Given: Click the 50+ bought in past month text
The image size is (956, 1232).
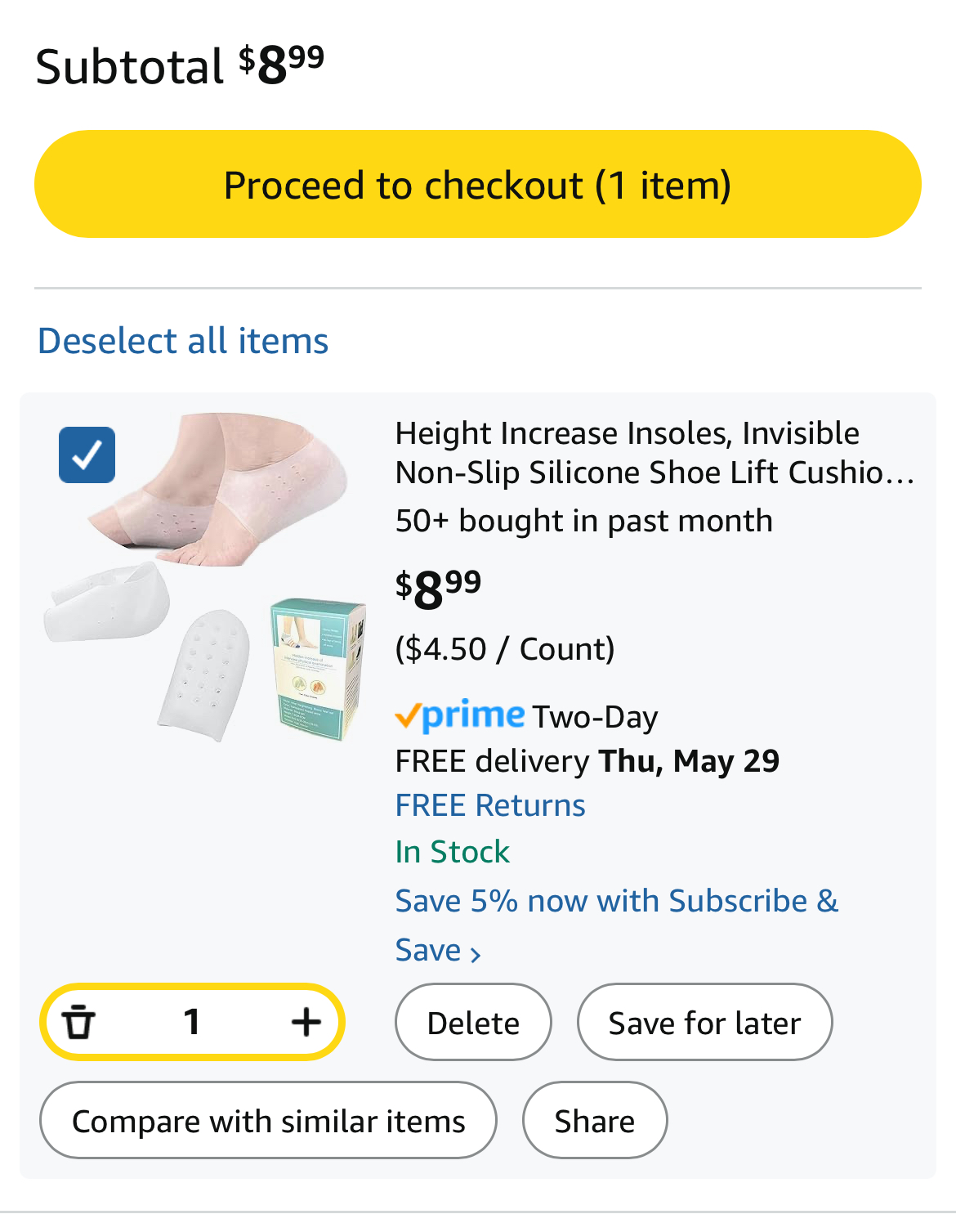Looking at the screenshot, I should 583,521.
